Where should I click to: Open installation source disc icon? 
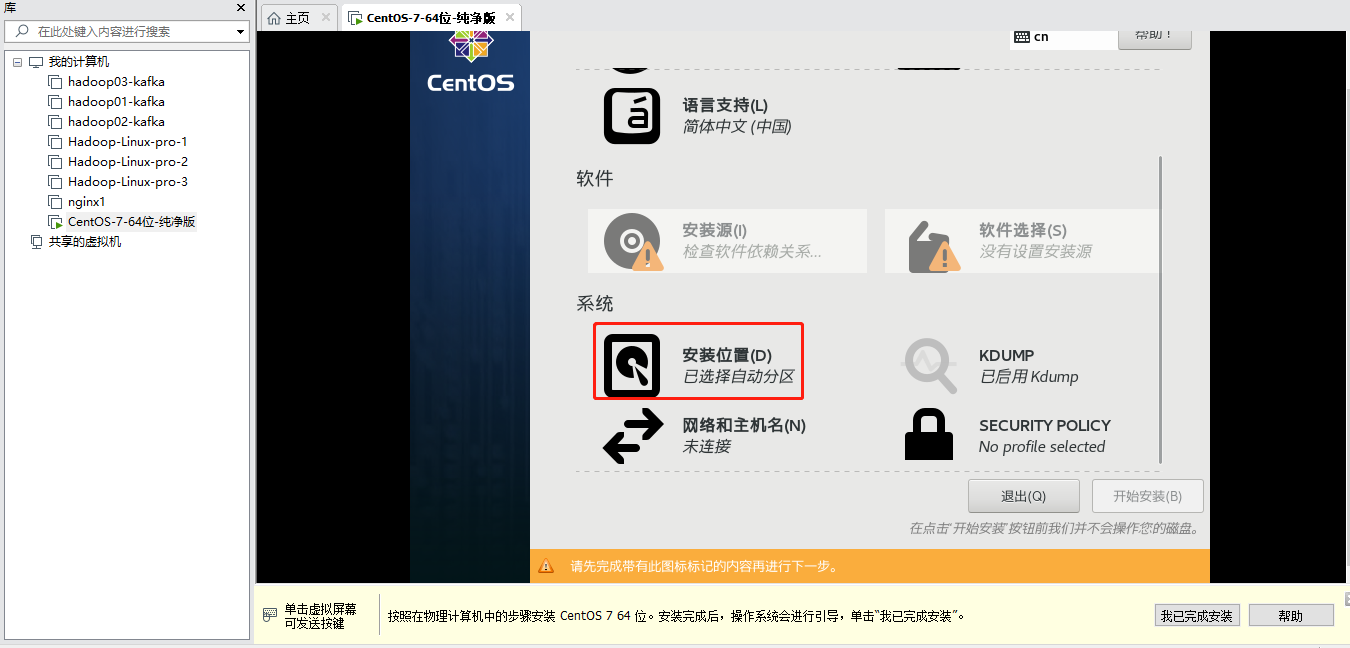tap(633, 242)
